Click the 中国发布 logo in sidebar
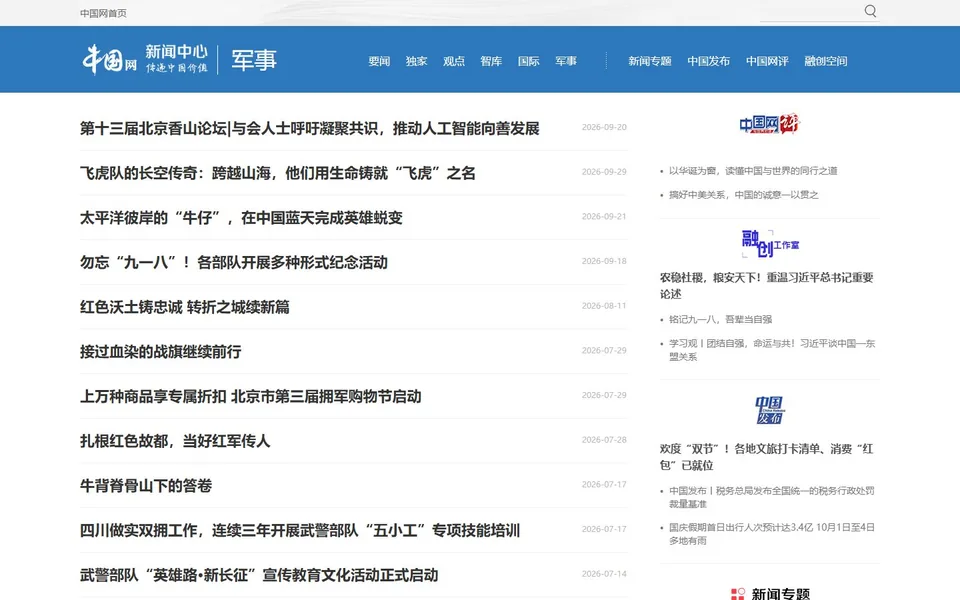This screenshot has width=960, height=600. coord(769,410)
